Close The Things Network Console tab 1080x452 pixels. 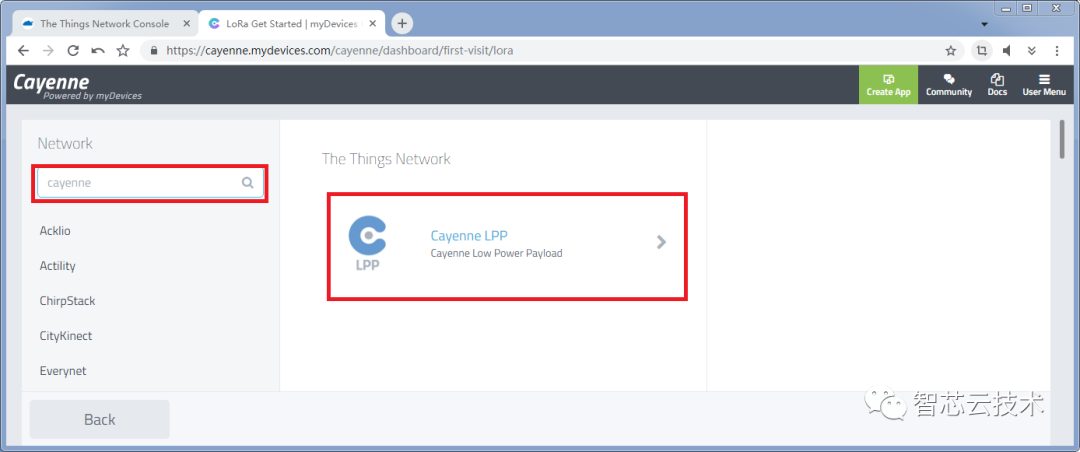187,23
